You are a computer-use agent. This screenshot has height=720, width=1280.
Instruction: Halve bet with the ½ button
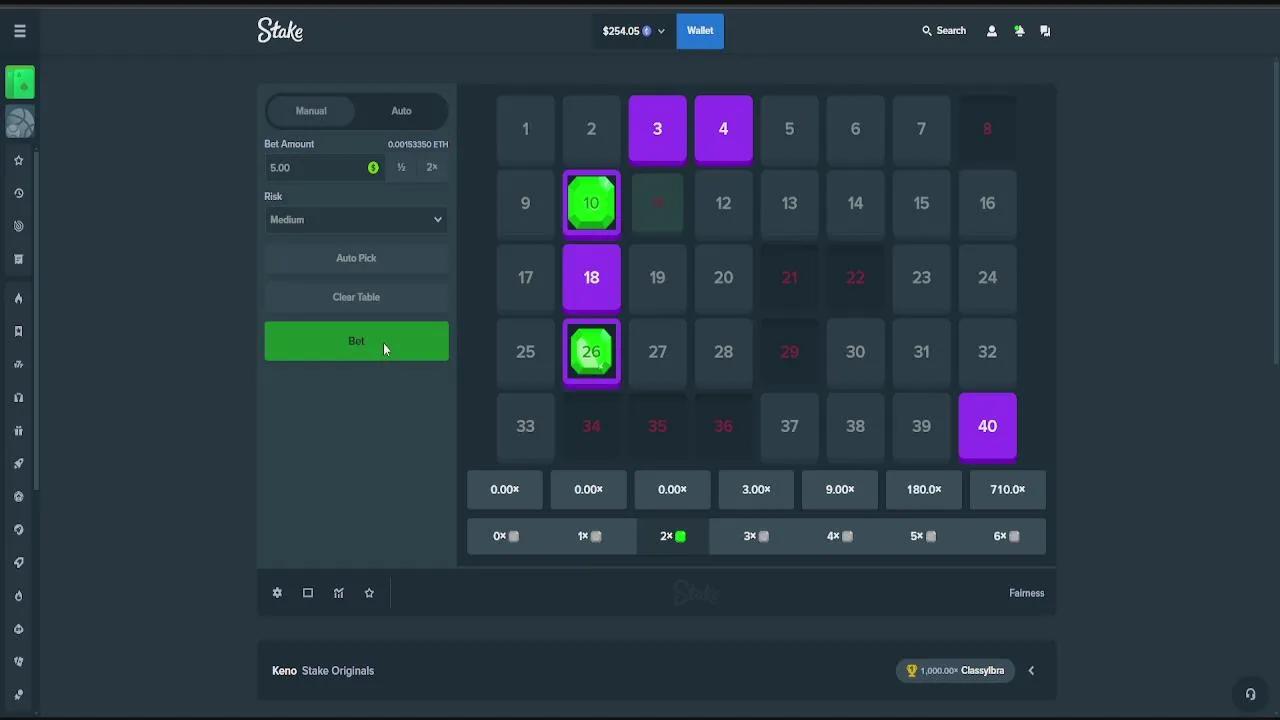(401, 168)
